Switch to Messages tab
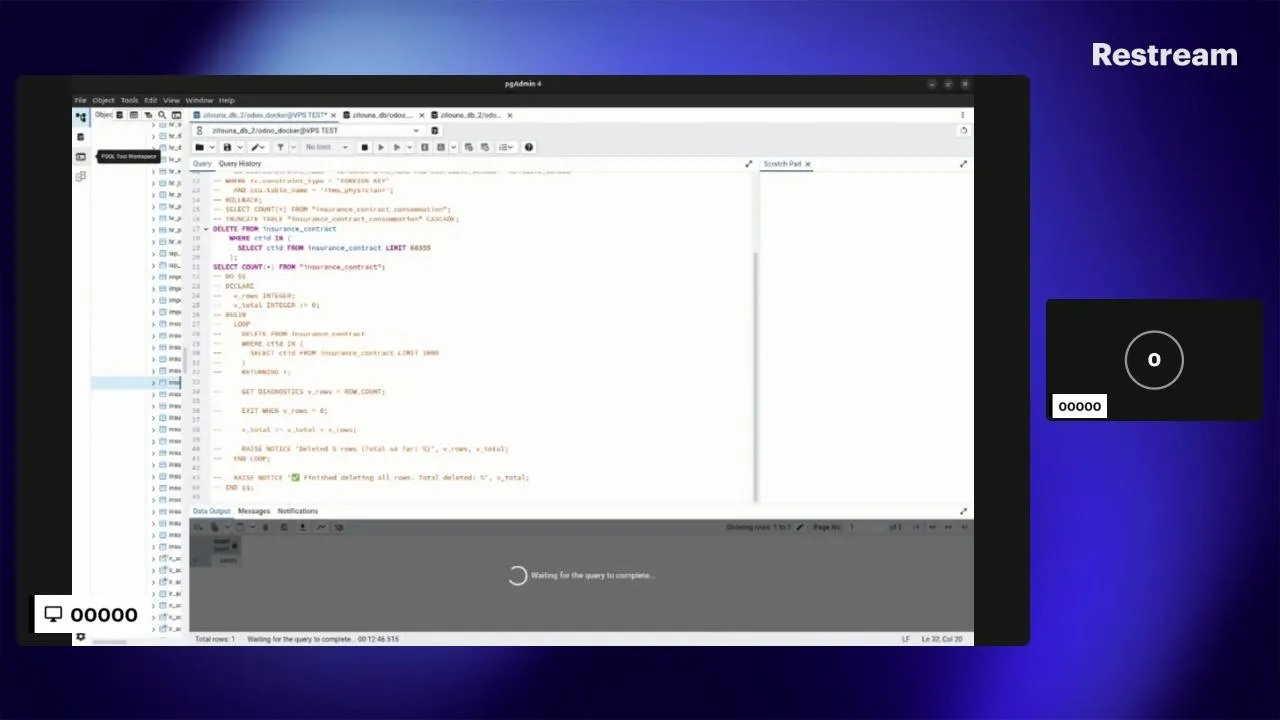Image resolution: width=1280 pixels, height=720 pixels. click(254, 511)
